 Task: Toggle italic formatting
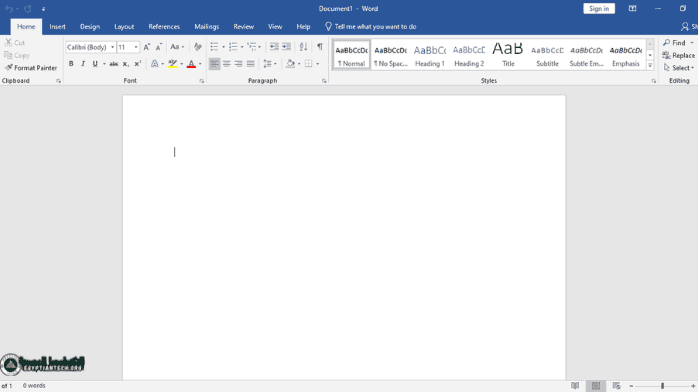(83, 64)
